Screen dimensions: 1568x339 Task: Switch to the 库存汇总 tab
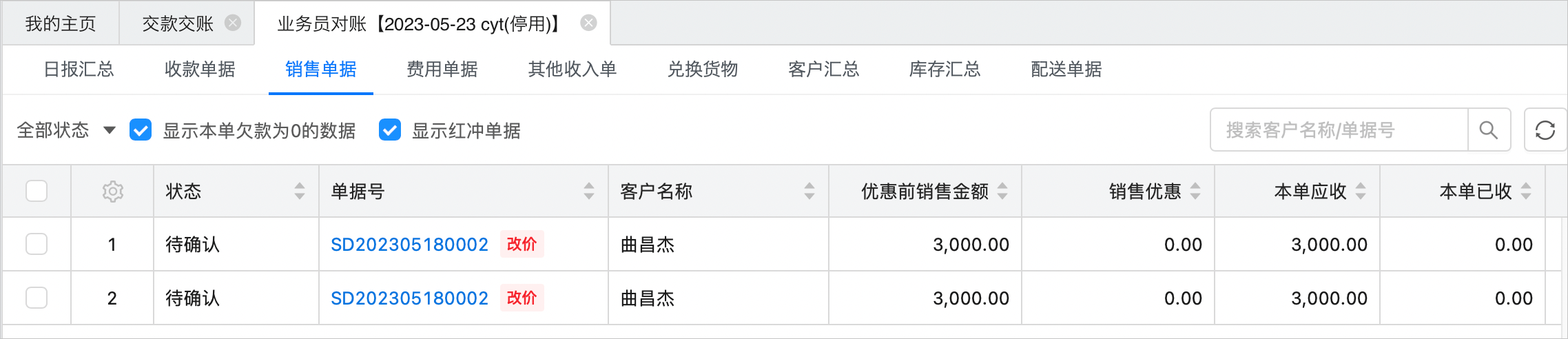(x=945, y=70)
